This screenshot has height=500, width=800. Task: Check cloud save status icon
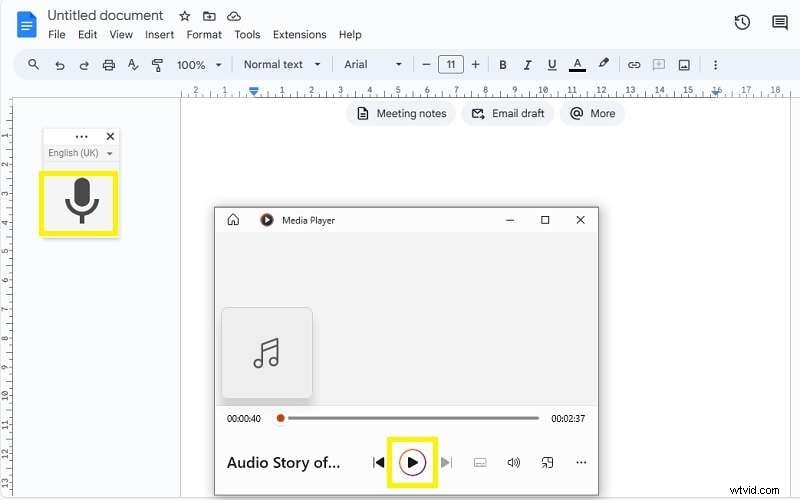[234, 16]
